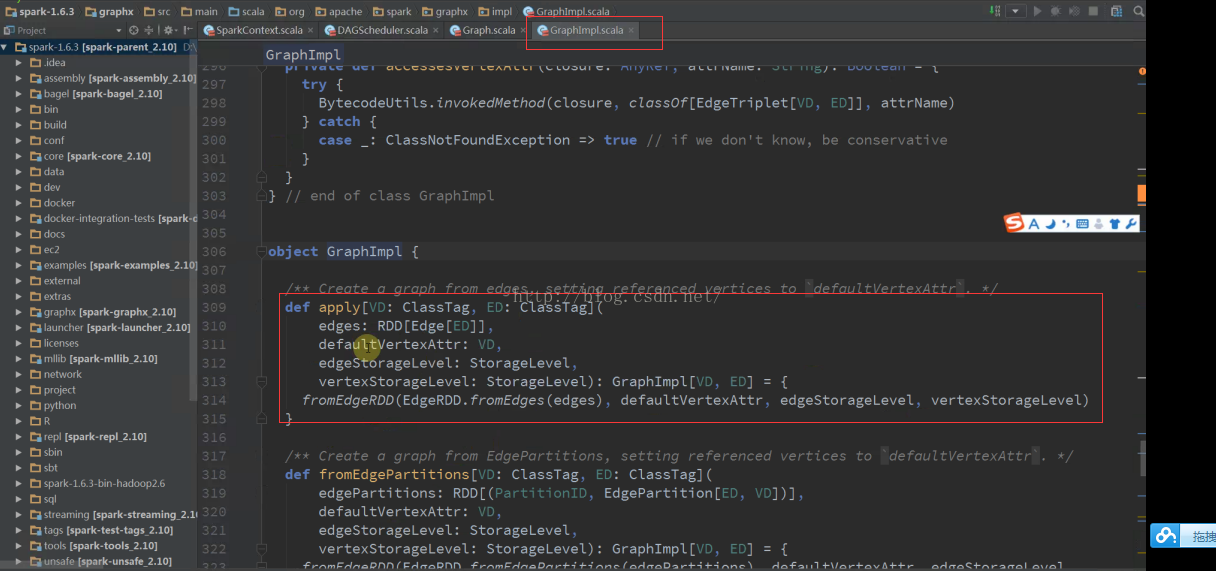
Task: Click the Project panel scroll-from-source icon
Action: (134, 30)
